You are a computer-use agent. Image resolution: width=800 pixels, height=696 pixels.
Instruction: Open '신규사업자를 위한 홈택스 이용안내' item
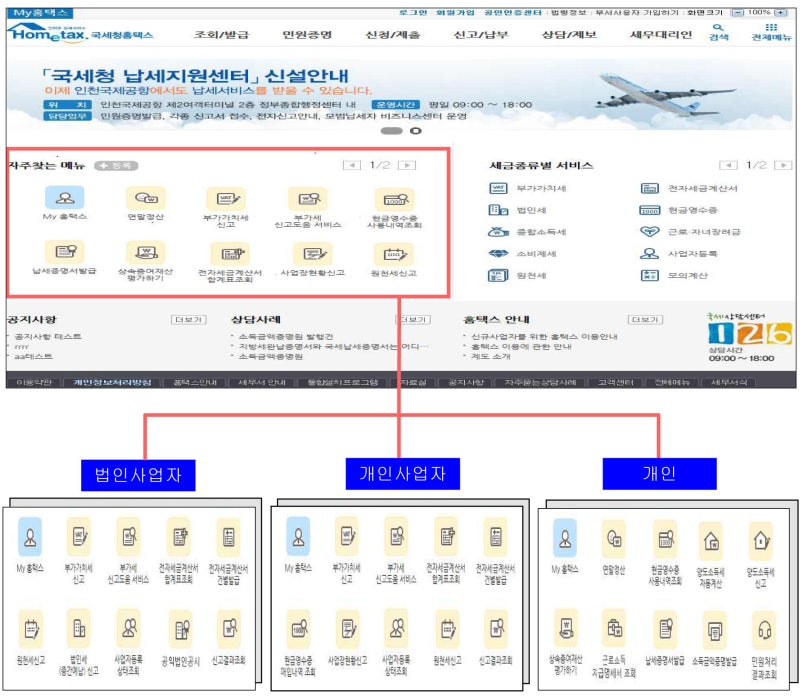point(544,337)
